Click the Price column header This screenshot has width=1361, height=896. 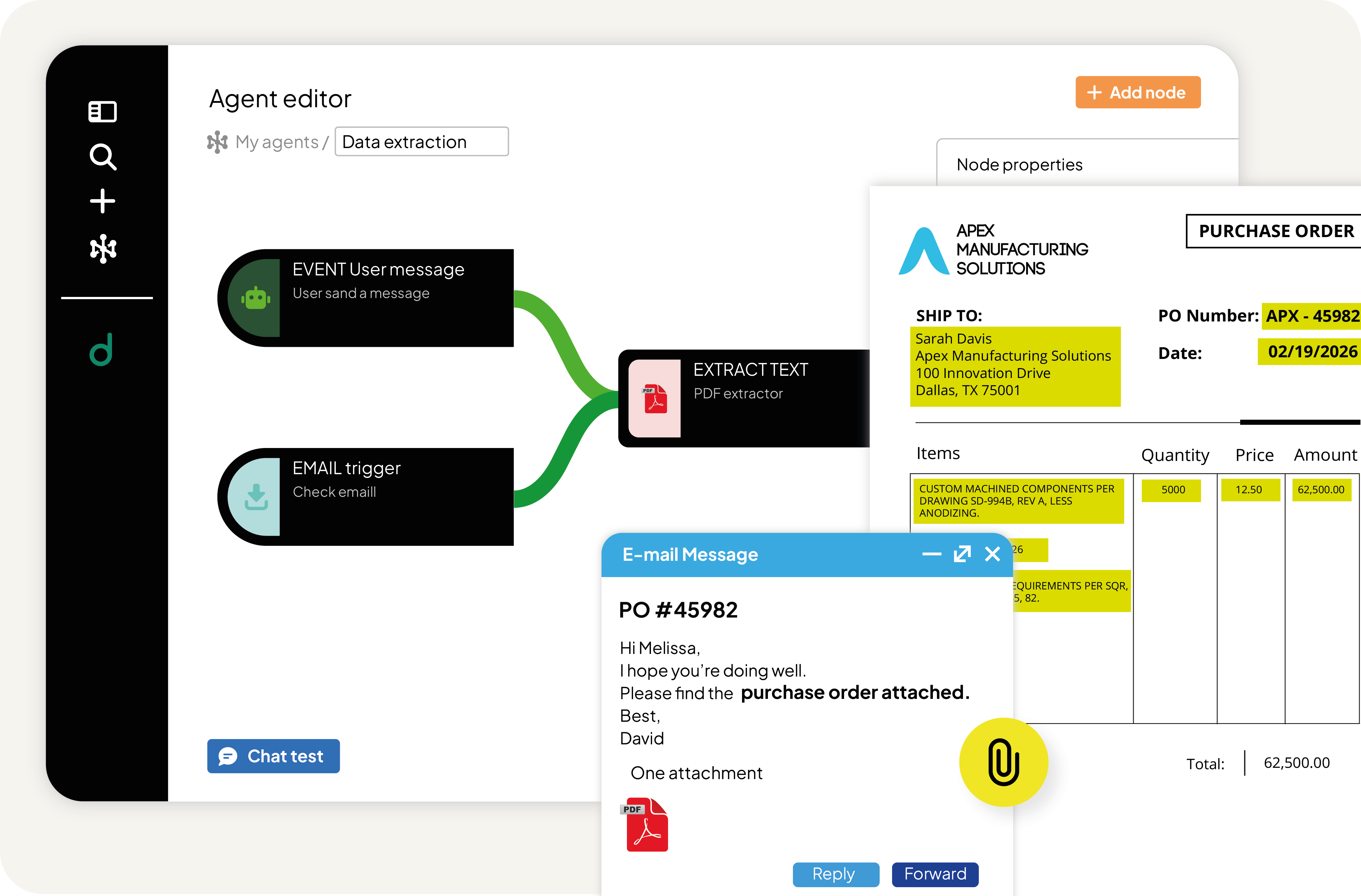tap(1254, 455)
